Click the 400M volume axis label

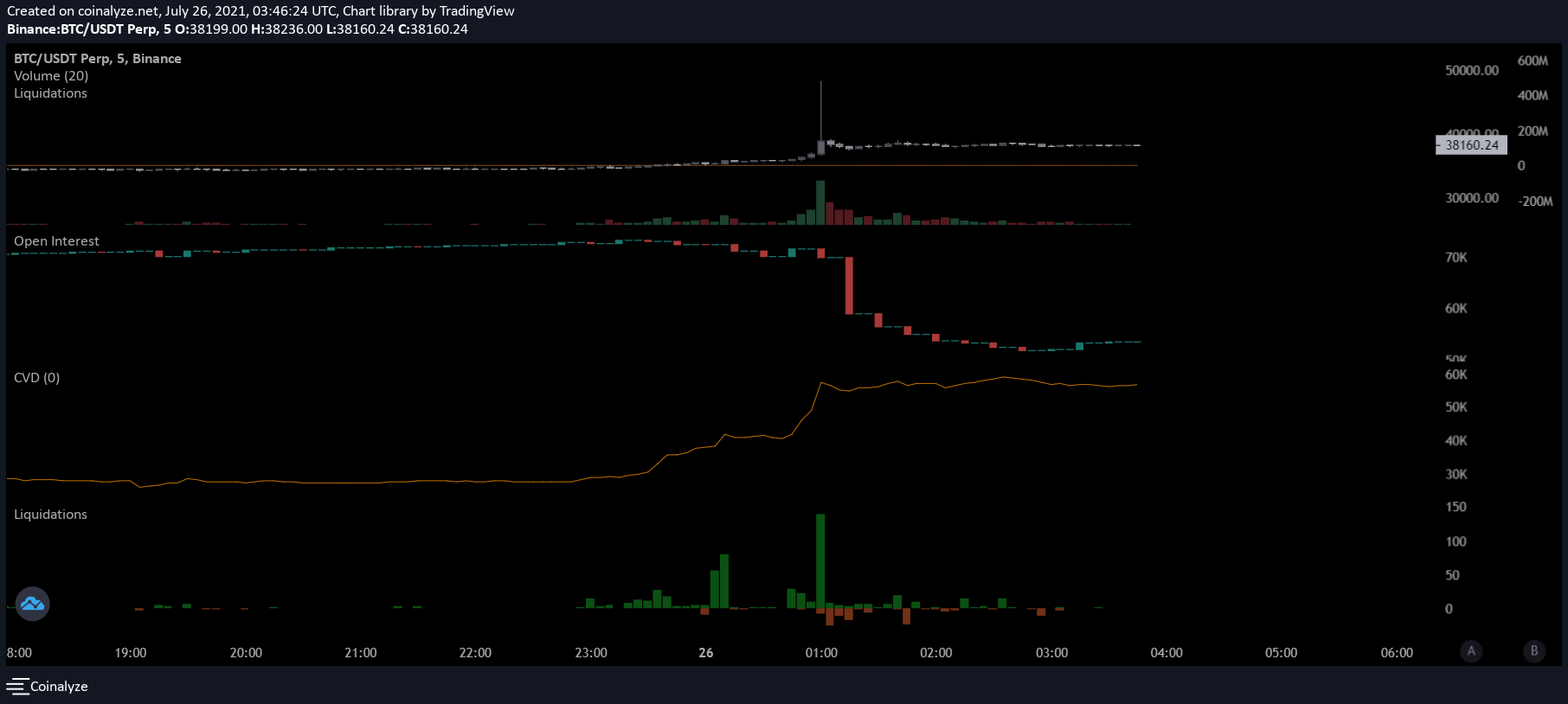tap(1533, 95)
